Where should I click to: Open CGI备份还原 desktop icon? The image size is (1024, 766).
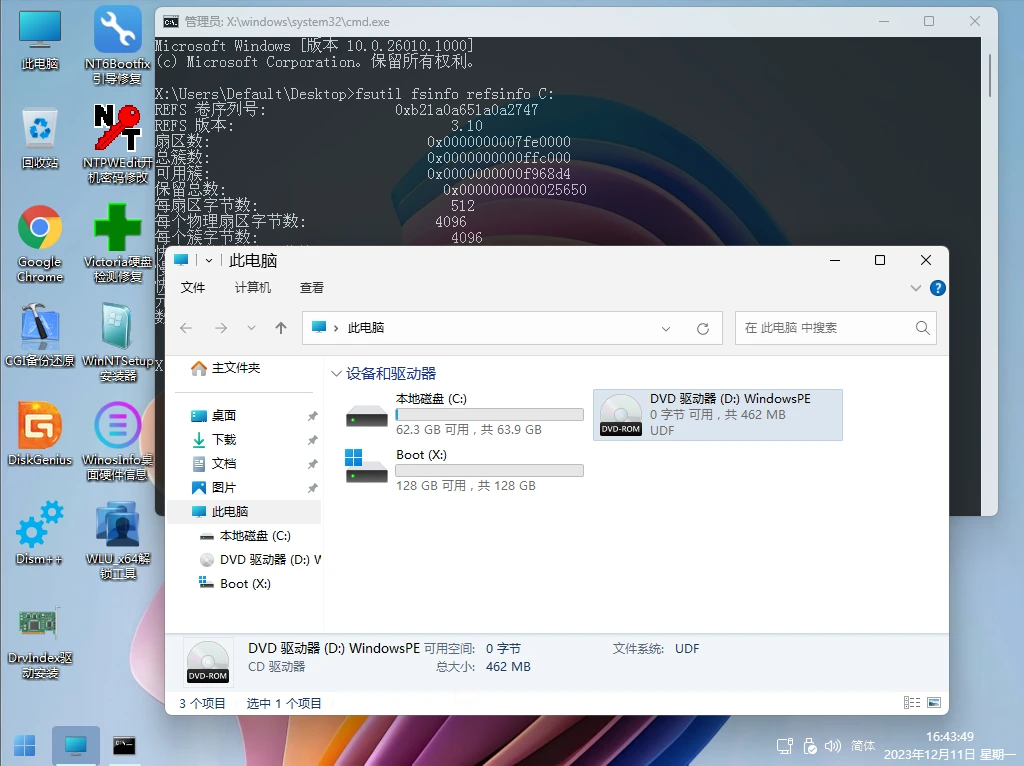(40, 334)
